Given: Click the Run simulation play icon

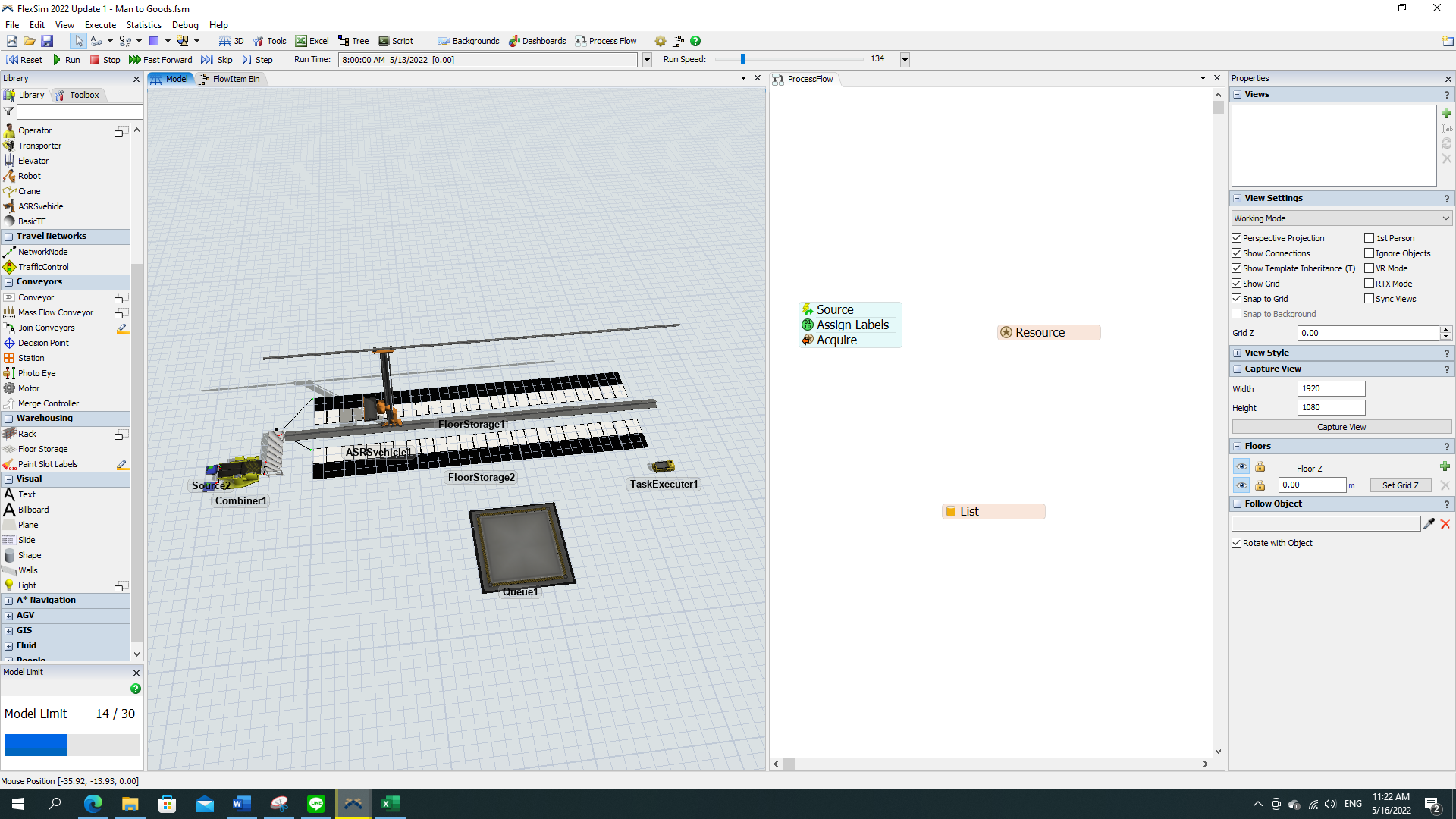Looking at the screenshot, I should pos(57,60).
